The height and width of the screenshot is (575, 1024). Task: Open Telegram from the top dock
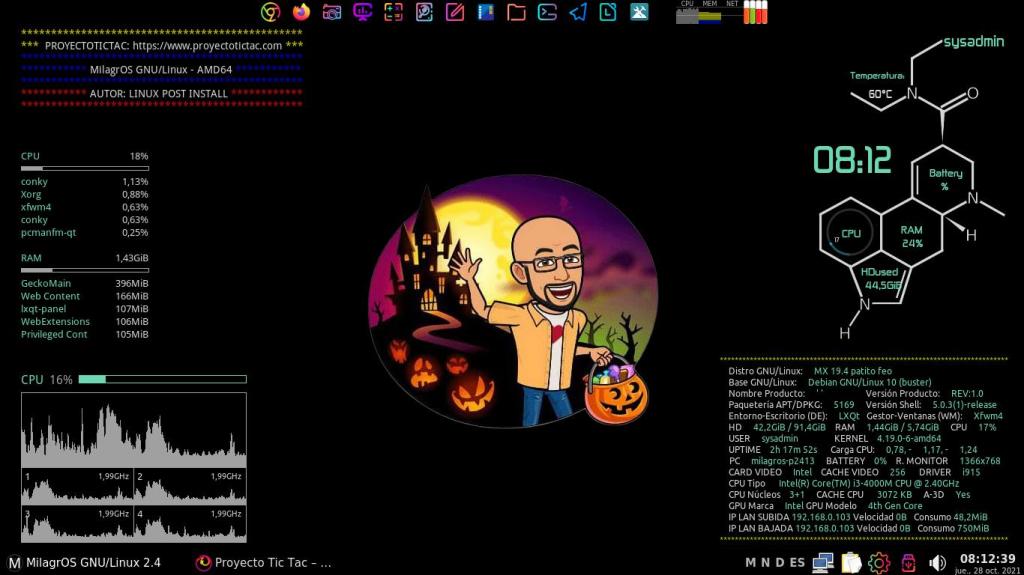tap(578, 12)
